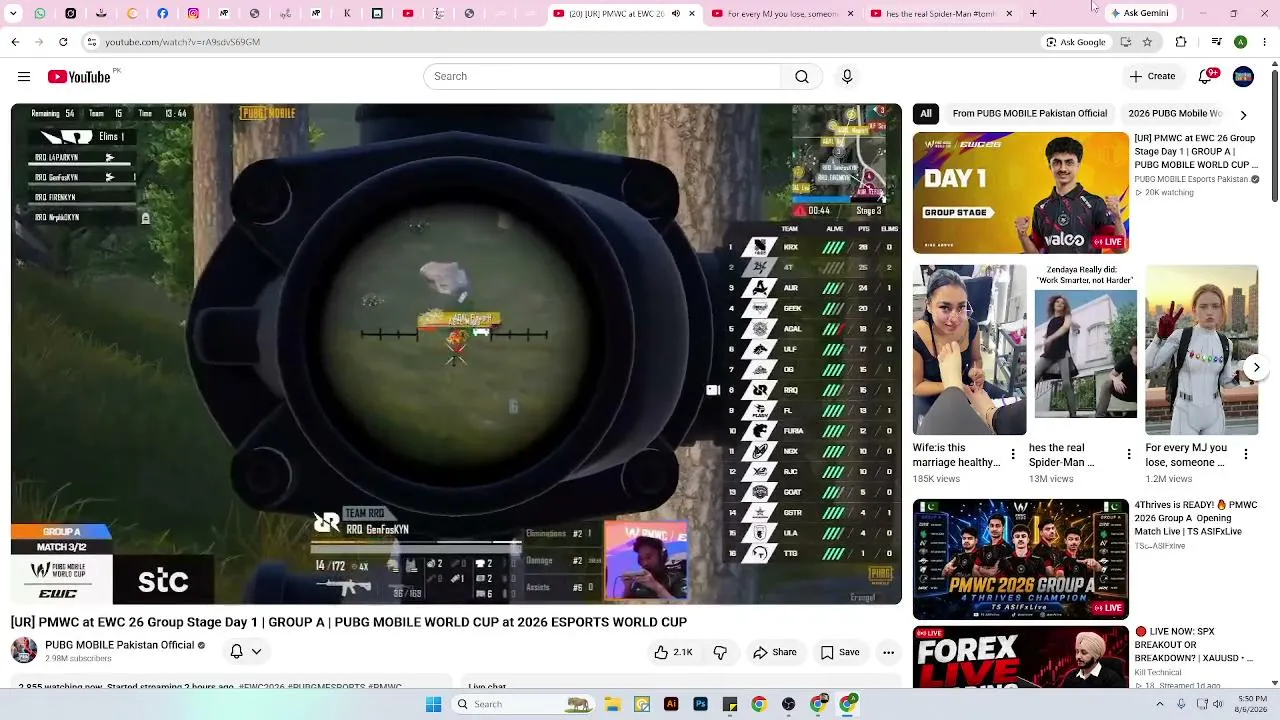This screenshot has width=1280, height=720.
Task: Click the YouTube search input field
Action: click(602, 77)
